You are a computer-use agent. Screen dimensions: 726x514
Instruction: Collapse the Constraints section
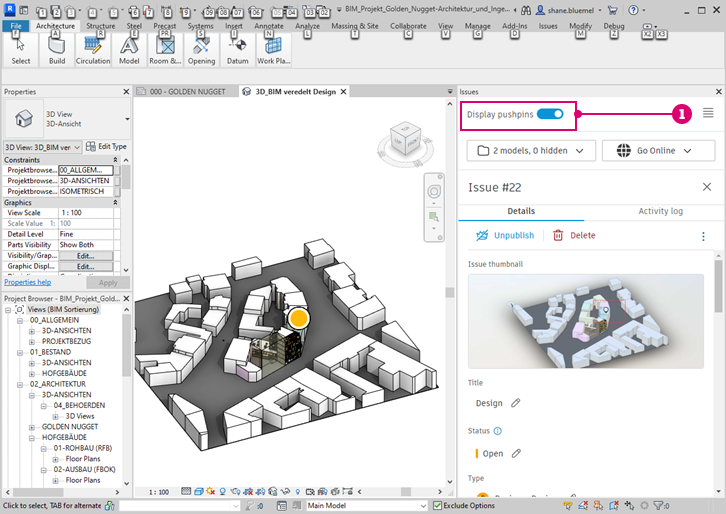[115, 160]
